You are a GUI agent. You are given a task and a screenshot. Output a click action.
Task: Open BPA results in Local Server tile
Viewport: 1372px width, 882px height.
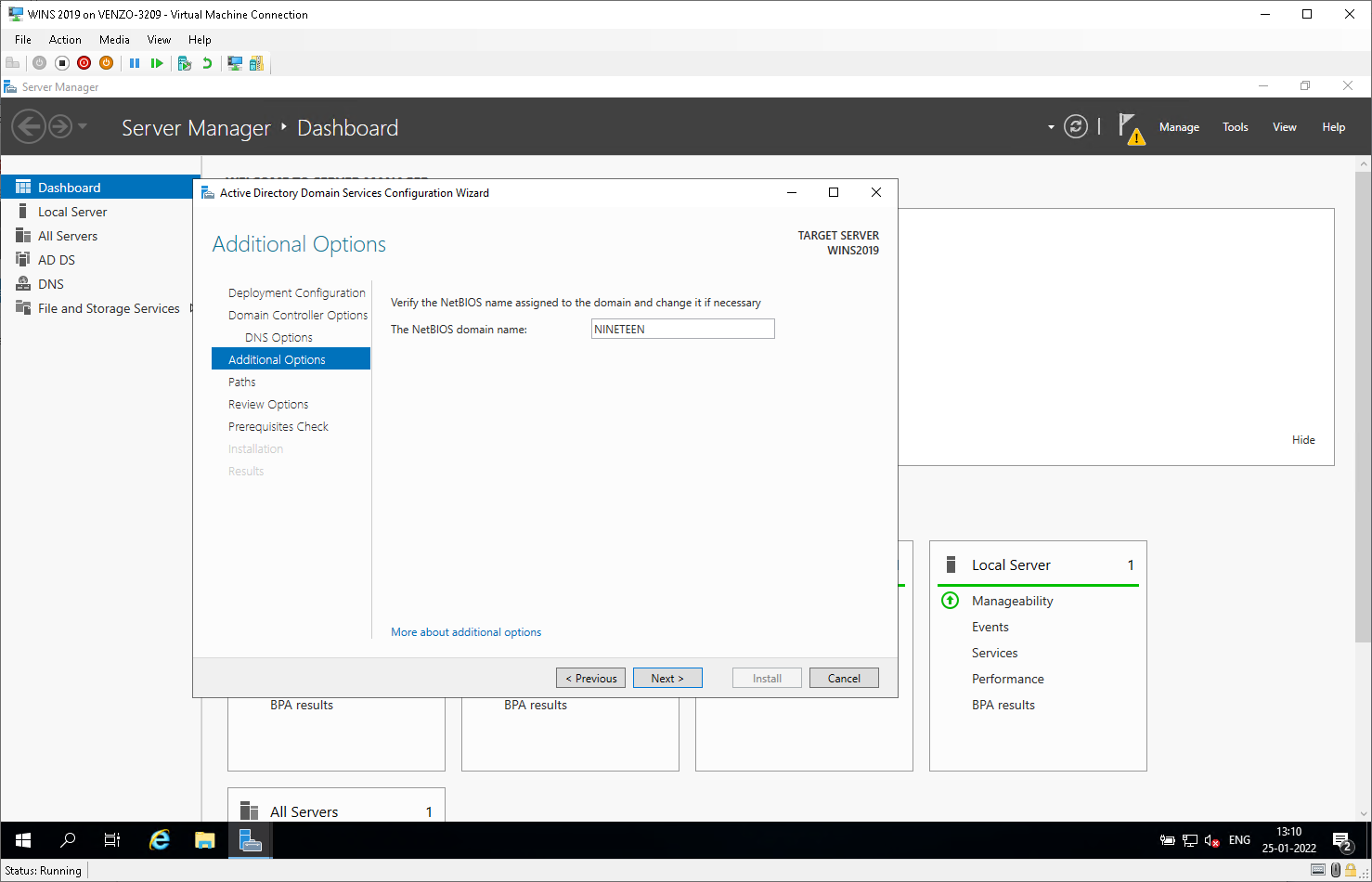click(1003, 705)
